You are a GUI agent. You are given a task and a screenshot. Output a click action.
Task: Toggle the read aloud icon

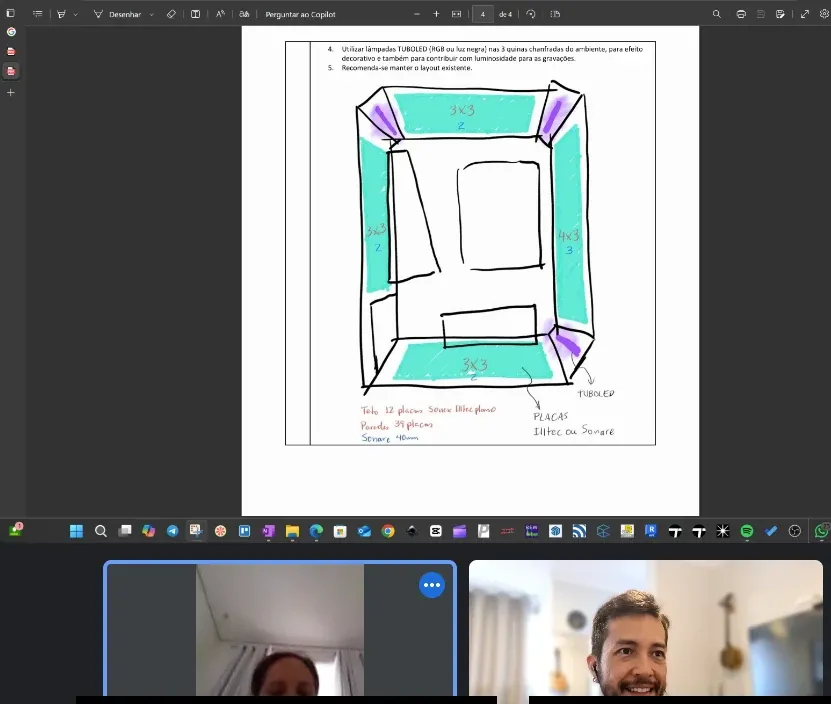tap(220, 14)
